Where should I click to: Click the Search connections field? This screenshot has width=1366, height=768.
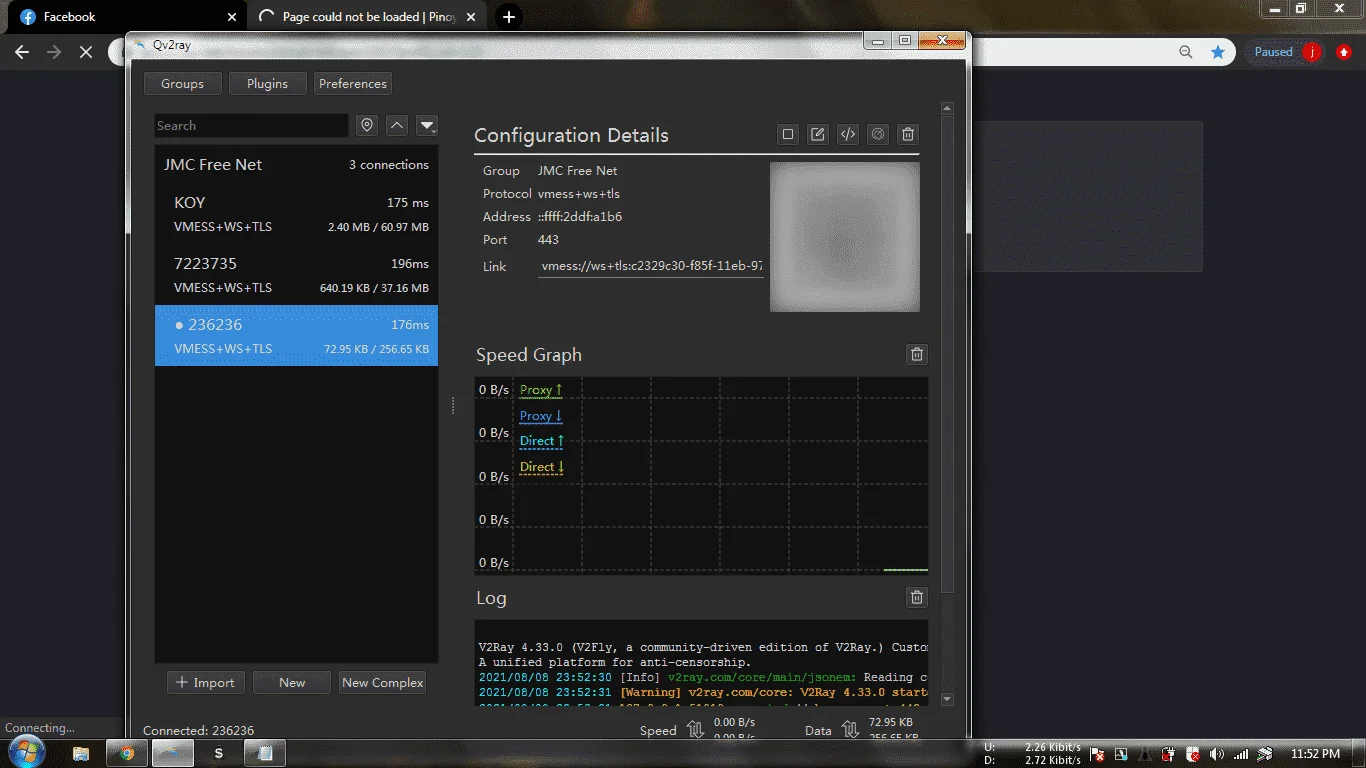(251, 126)
